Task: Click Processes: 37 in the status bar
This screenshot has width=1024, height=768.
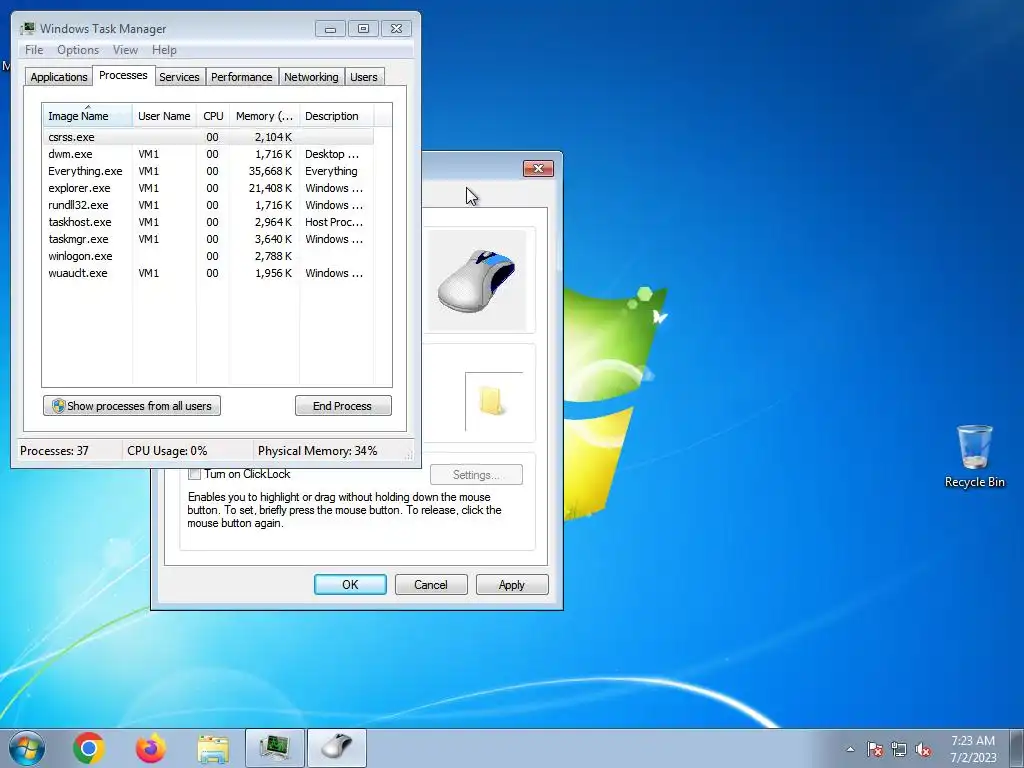Action: pyautogui.click(x=54, y=451)
